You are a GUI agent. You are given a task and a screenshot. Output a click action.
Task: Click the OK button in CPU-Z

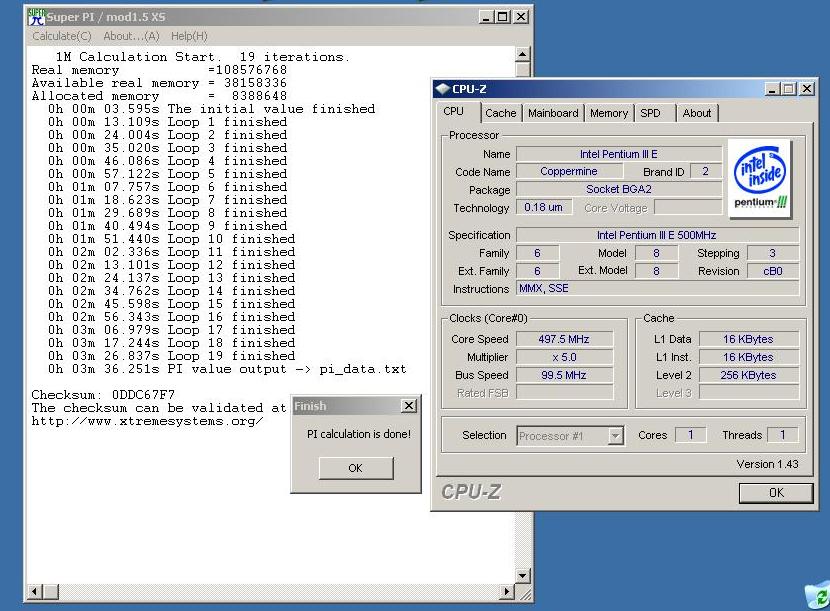tap(776, 493)
